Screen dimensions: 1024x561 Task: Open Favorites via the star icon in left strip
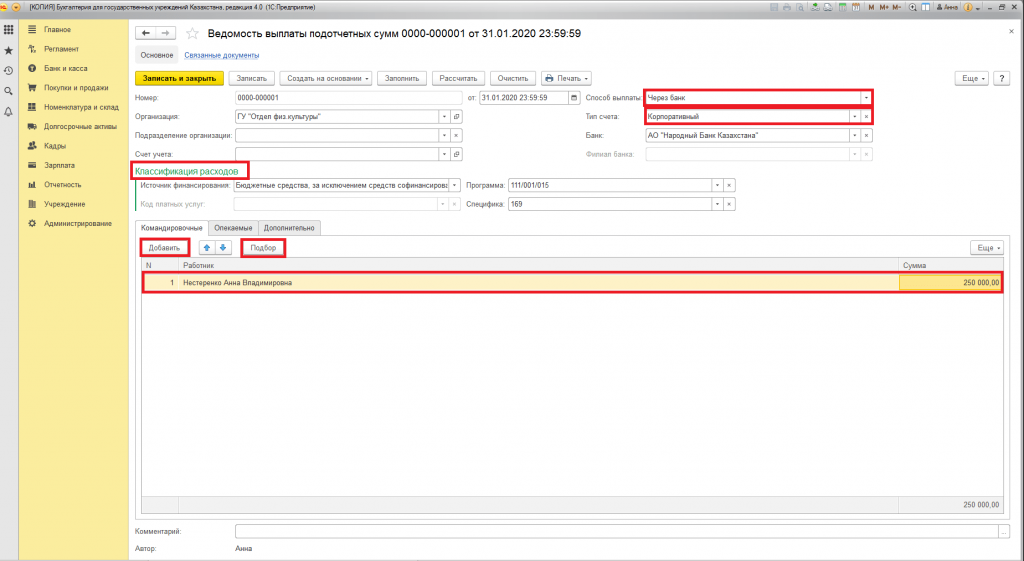8,50
